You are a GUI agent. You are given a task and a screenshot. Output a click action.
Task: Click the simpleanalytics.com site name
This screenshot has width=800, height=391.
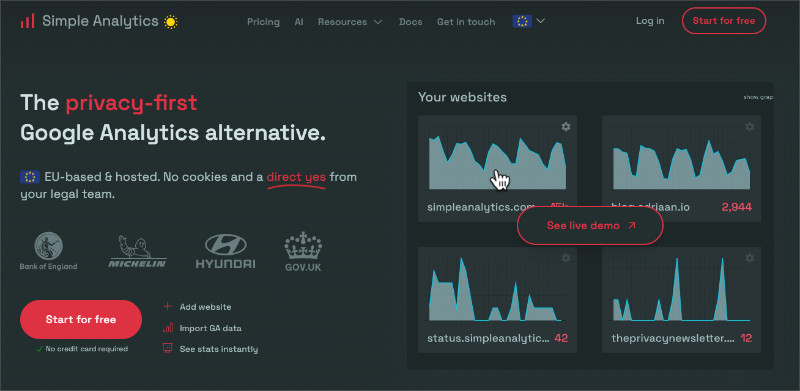(481, 207)
